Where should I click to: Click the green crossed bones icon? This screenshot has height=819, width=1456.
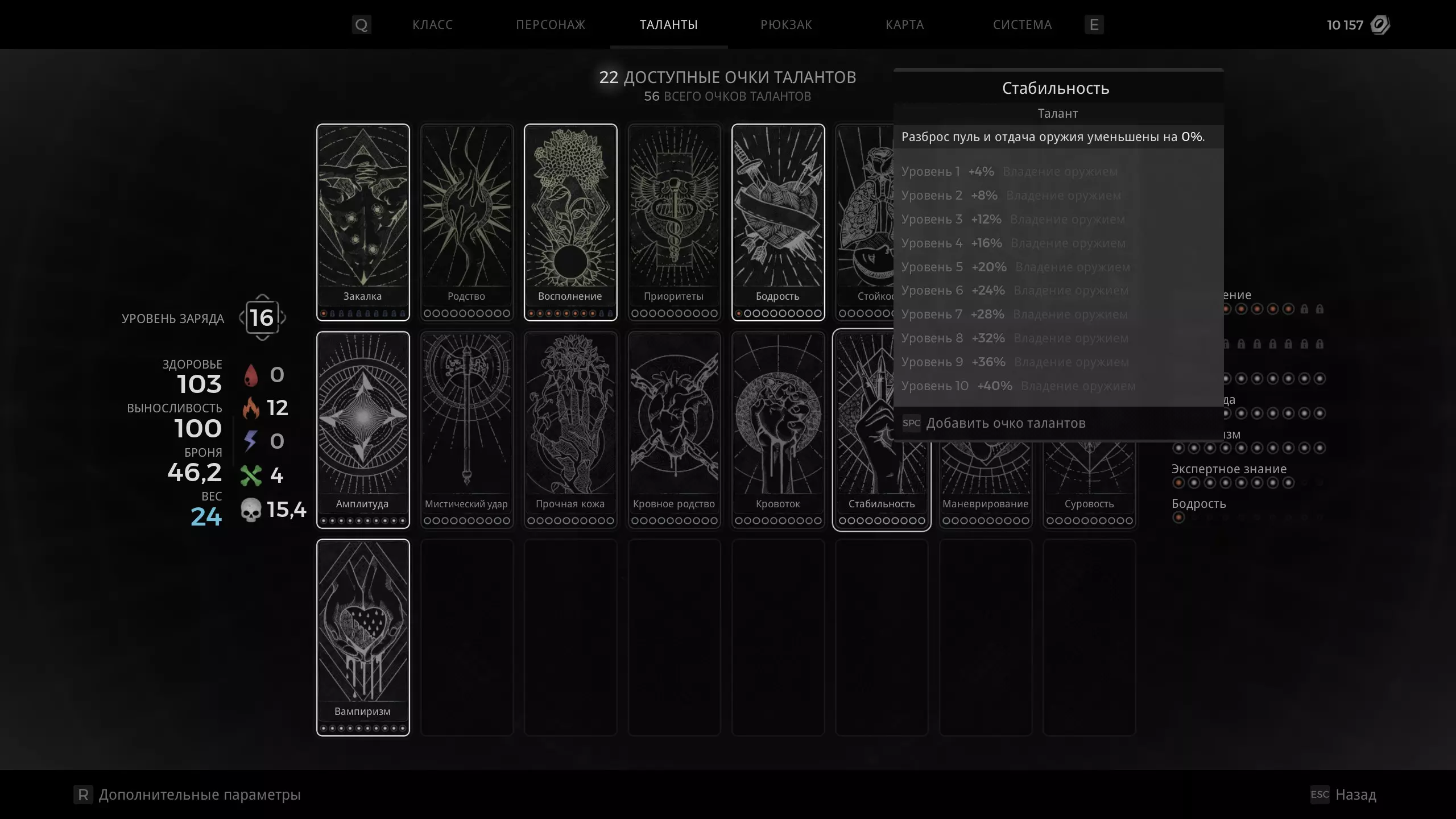[251, 475]
